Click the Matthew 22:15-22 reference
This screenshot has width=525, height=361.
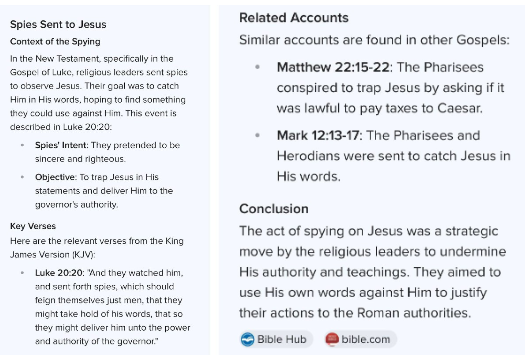pyautogui.click(x=333, y=67)
